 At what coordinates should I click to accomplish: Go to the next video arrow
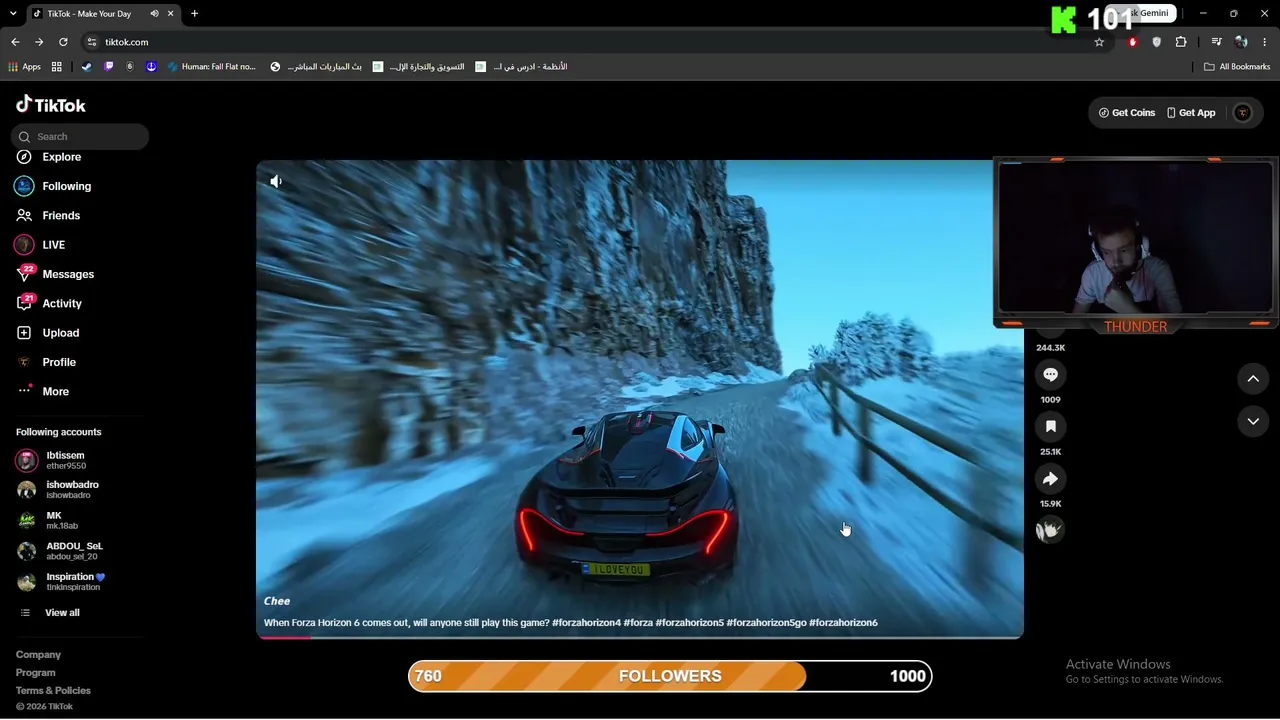pos(1253,422)
